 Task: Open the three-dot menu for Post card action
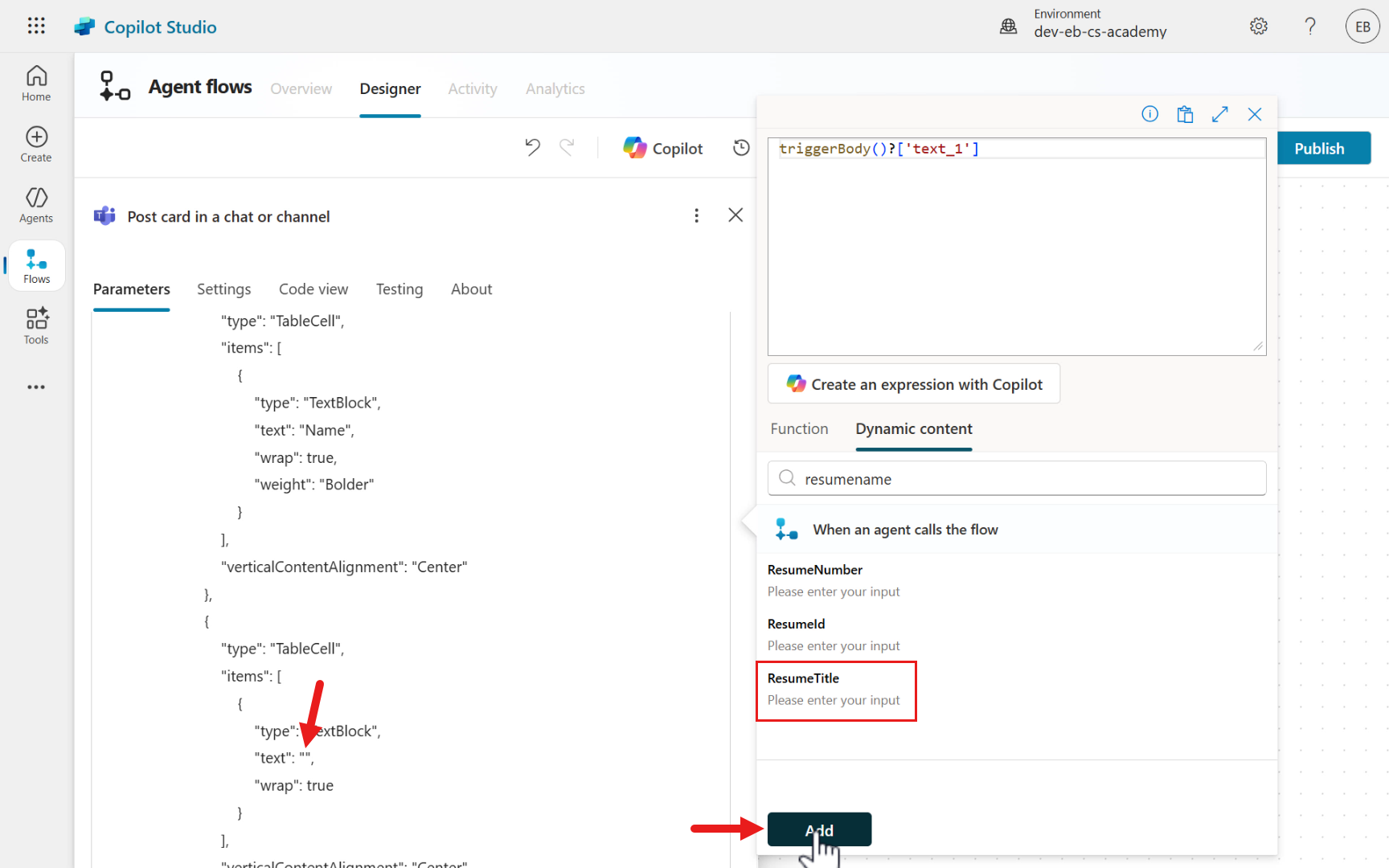696,215
